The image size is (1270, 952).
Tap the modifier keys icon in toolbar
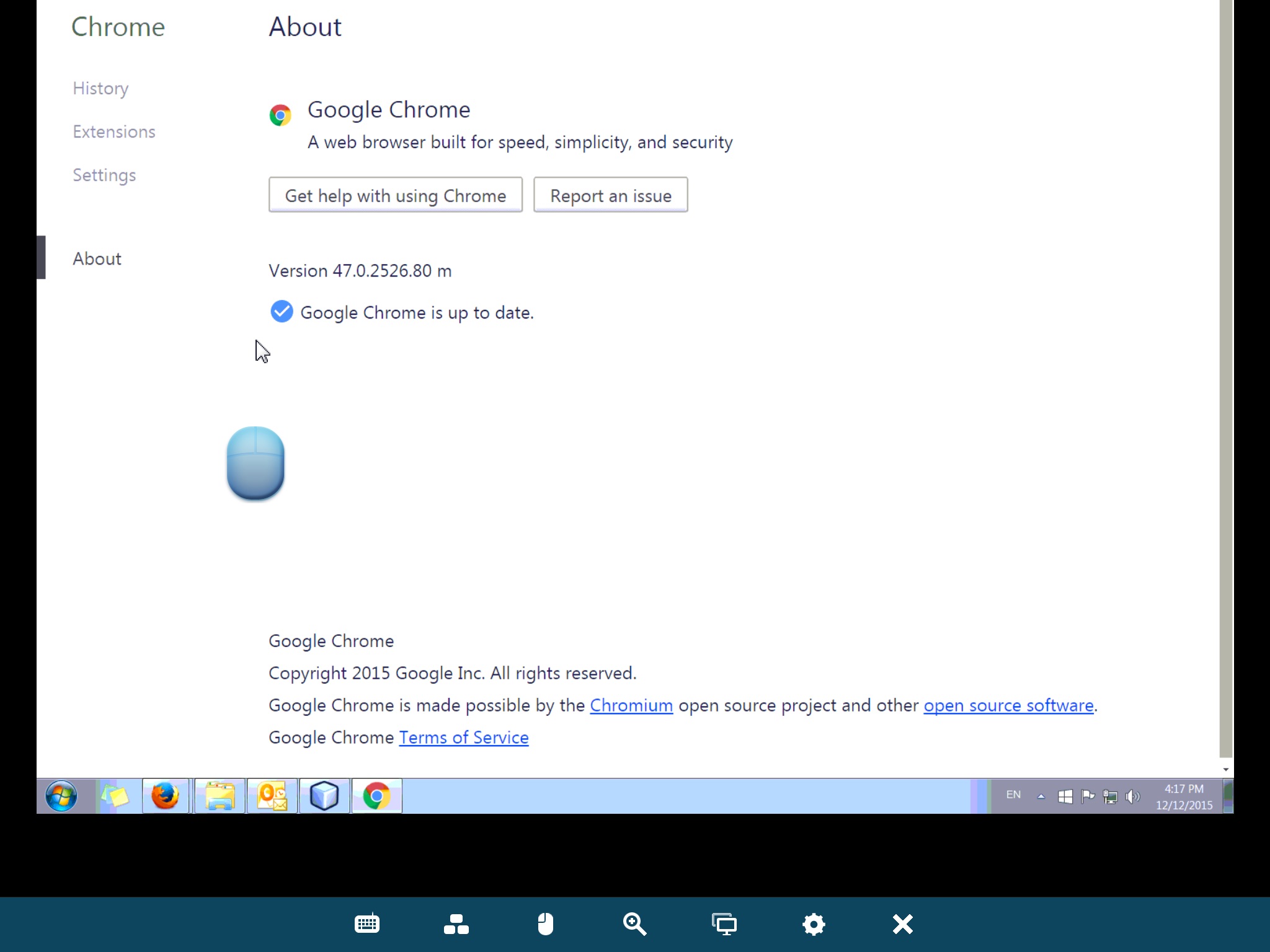(456, 923)
